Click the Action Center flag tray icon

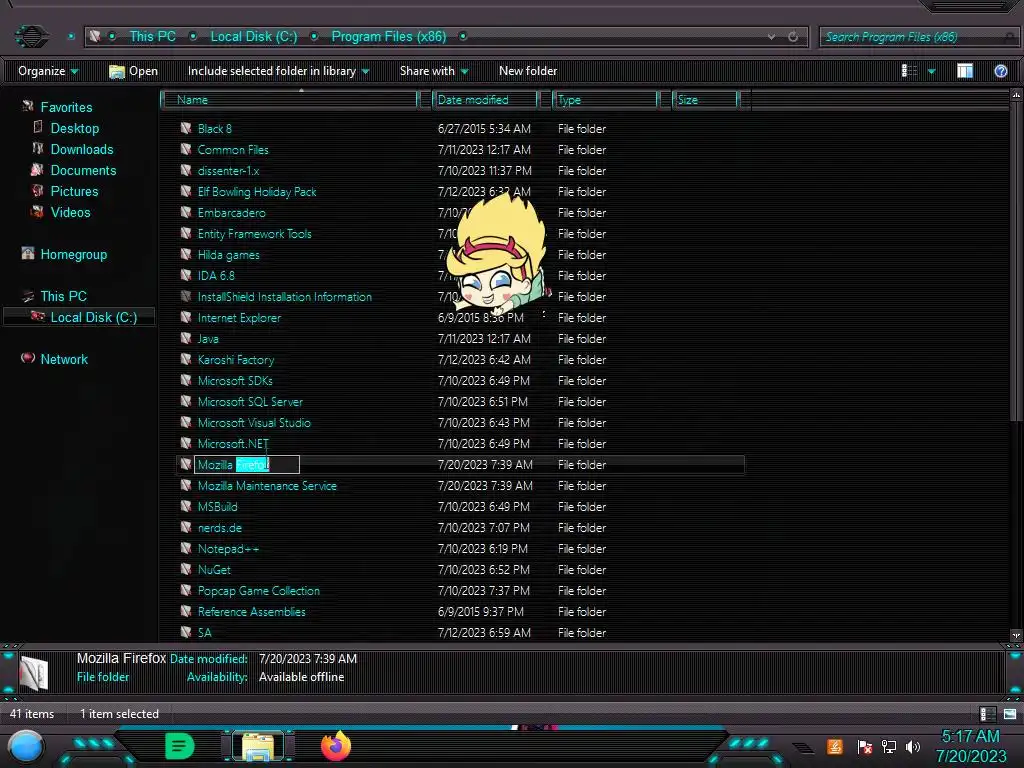(x=865, y=746)
